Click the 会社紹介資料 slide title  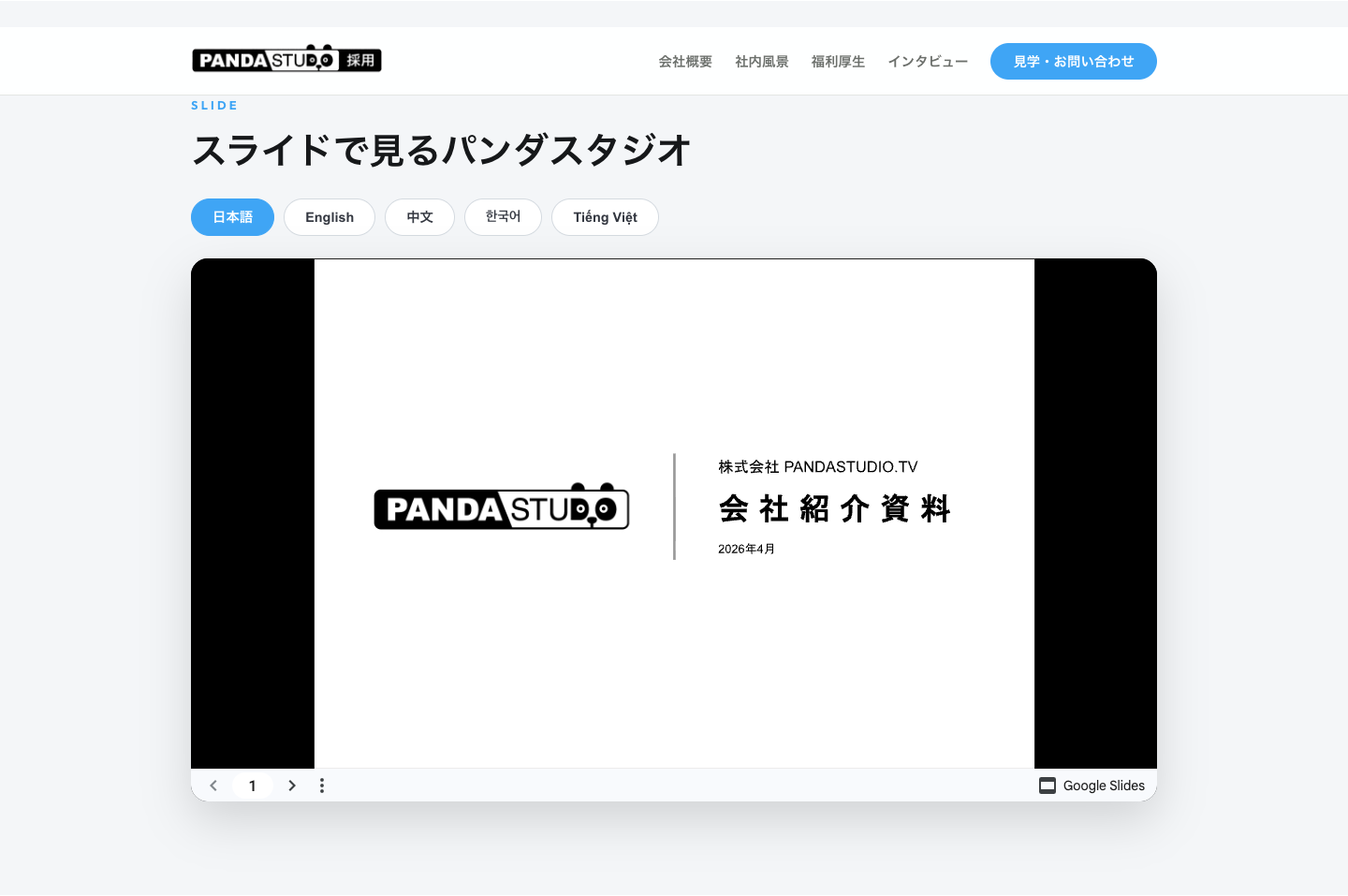(x=835, y=509)
